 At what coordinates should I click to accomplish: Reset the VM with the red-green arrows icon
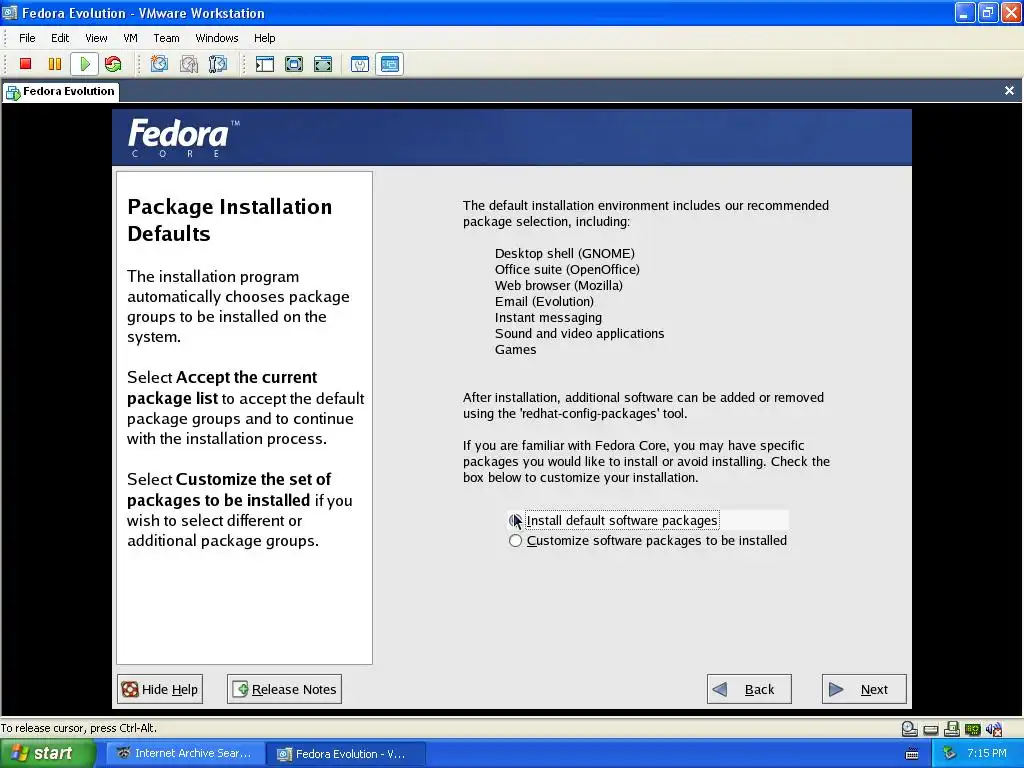[113, 63]
